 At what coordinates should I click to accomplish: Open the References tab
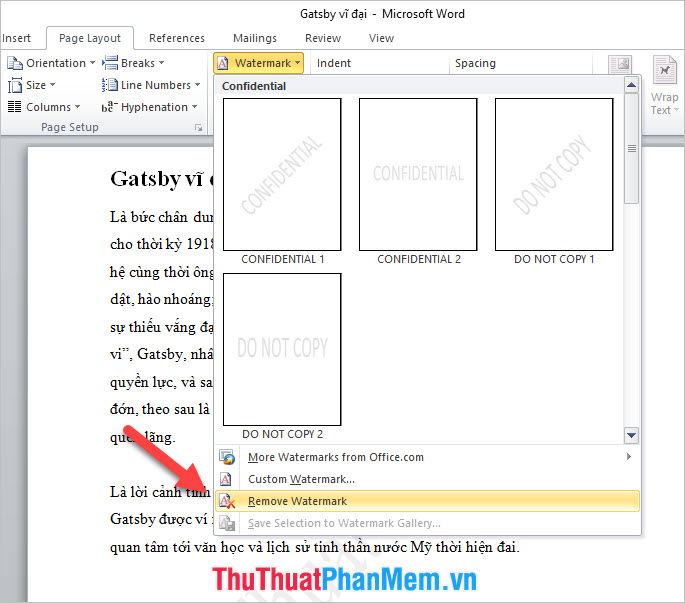click(176, 38)
